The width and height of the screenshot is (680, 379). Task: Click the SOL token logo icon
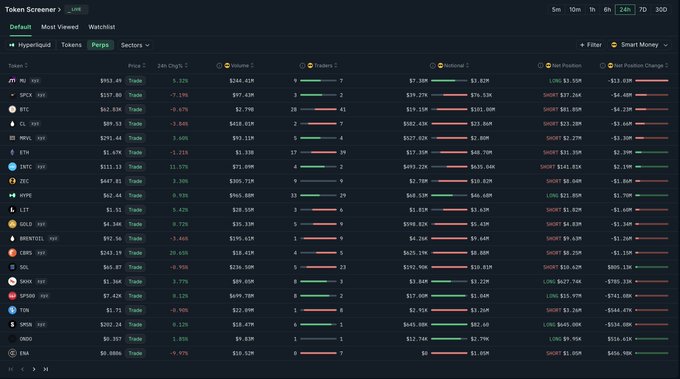tap(12, 267)
